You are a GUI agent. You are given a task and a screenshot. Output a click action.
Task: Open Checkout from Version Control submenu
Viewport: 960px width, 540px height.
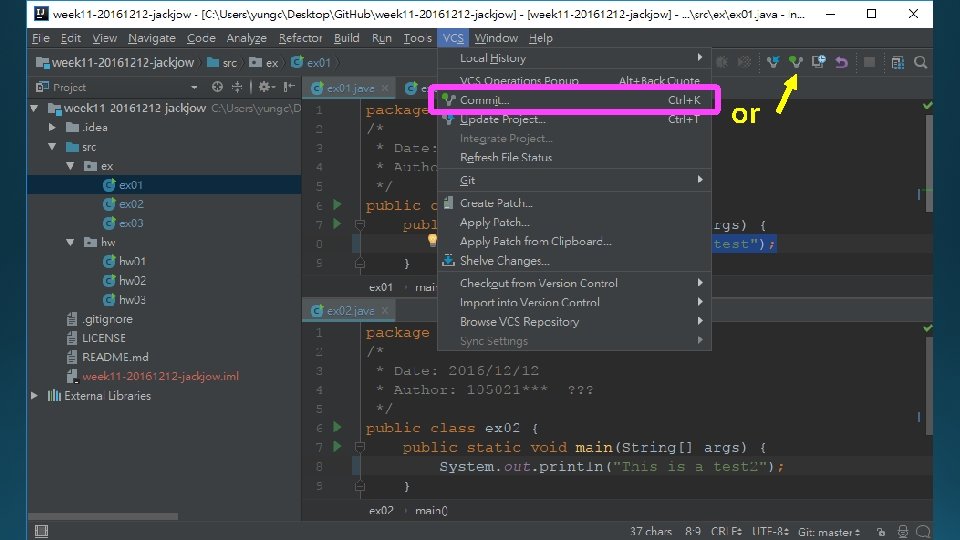pyautogui.click(x=574, y=283)
